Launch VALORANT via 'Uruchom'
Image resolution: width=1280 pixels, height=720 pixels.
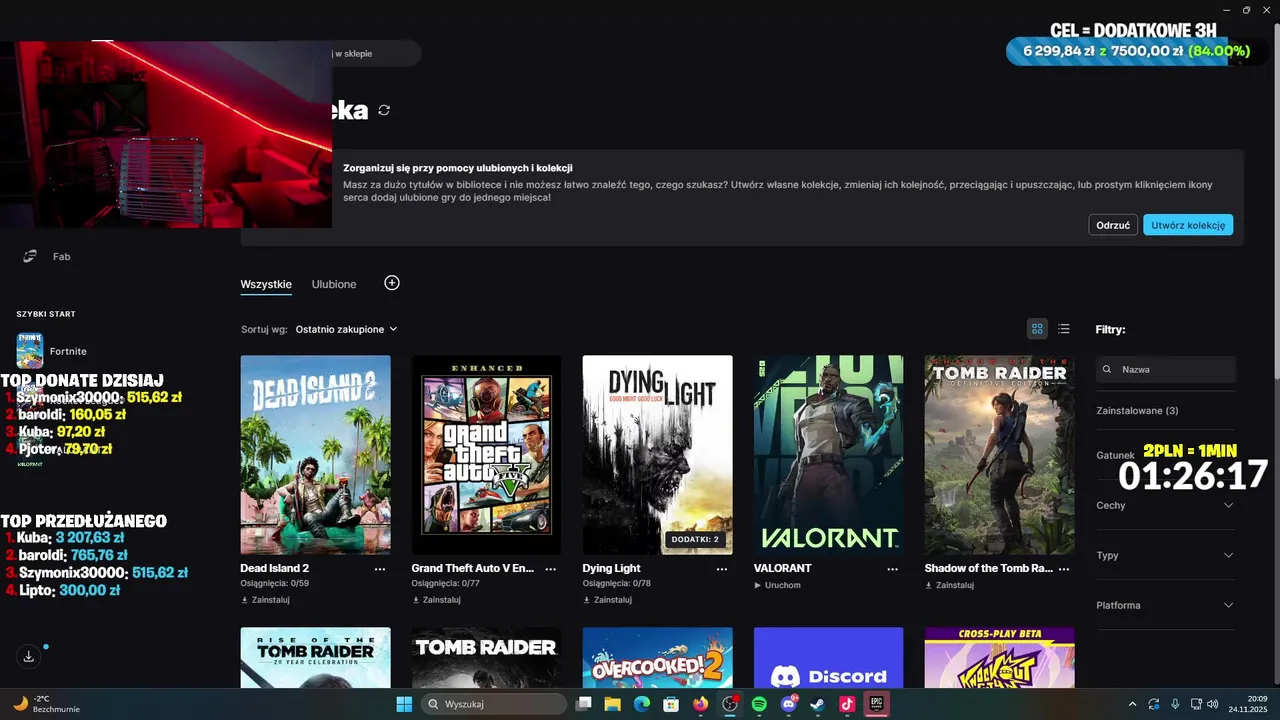tap(777, 585)
